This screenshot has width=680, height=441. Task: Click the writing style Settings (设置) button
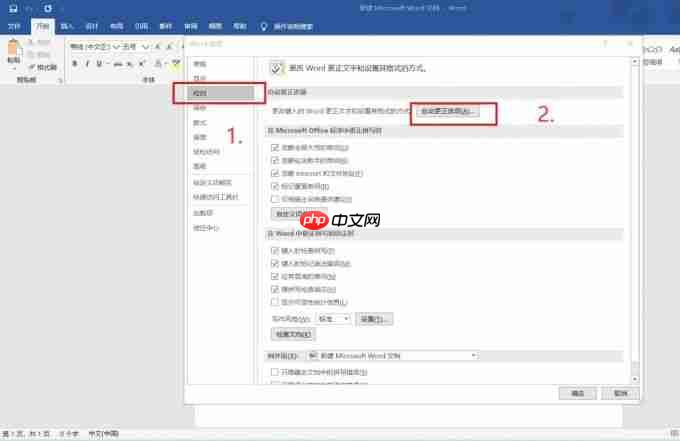coord(374,319)
